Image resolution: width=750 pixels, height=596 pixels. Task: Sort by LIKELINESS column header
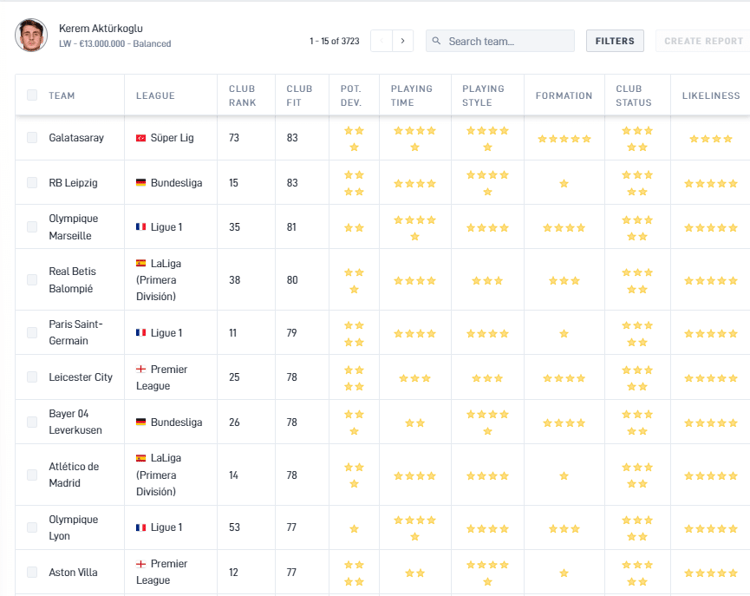[x=711, y=96]
